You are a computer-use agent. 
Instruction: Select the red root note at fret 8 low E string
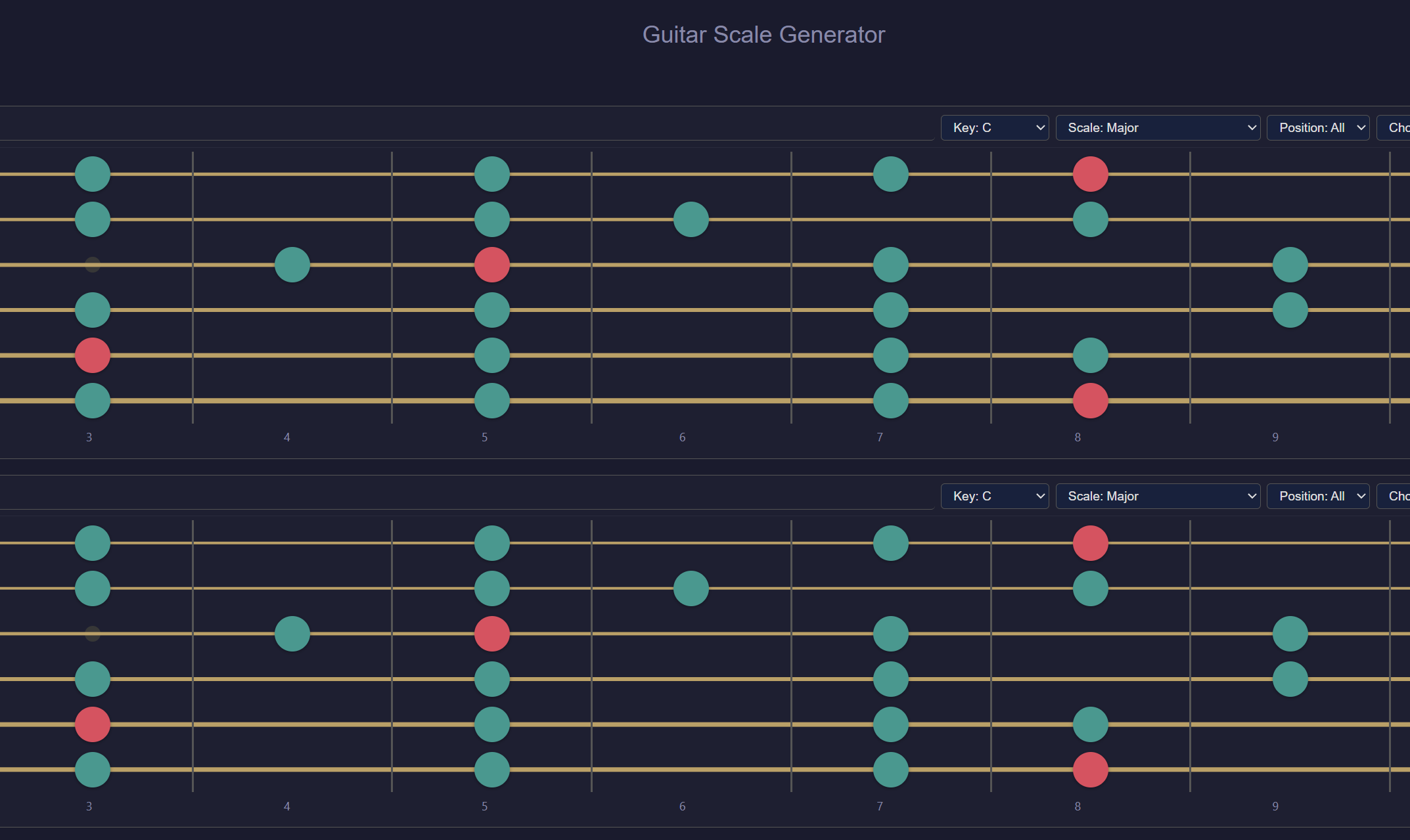(1090, 401)
